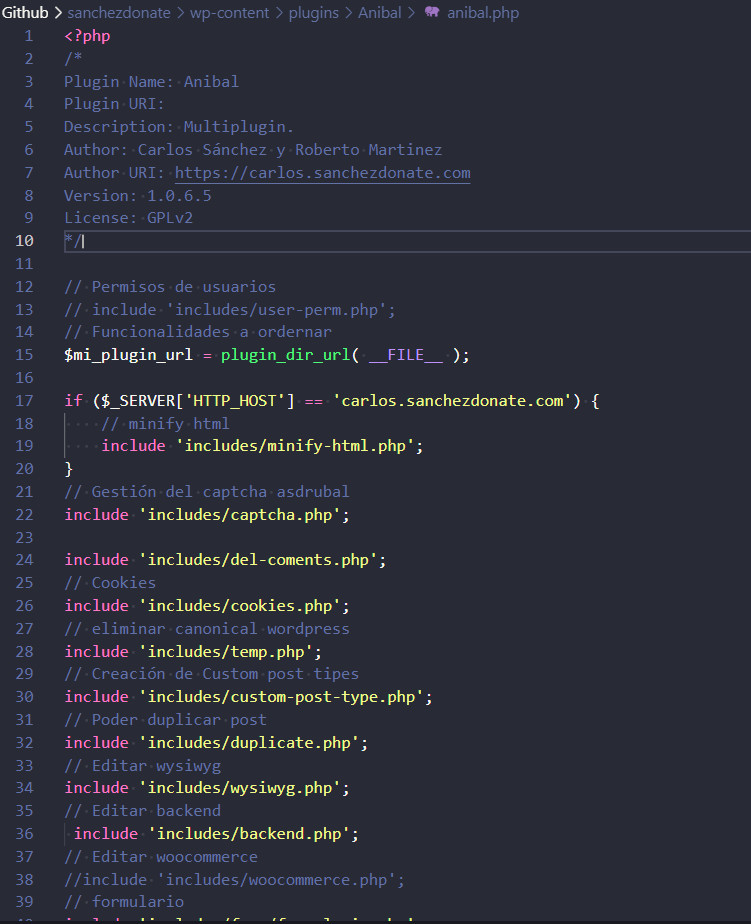Viewport: 751px width, 924px height.
Task: Click '// Permisos de usuarios' comment
Action: [x=170, y=287]
